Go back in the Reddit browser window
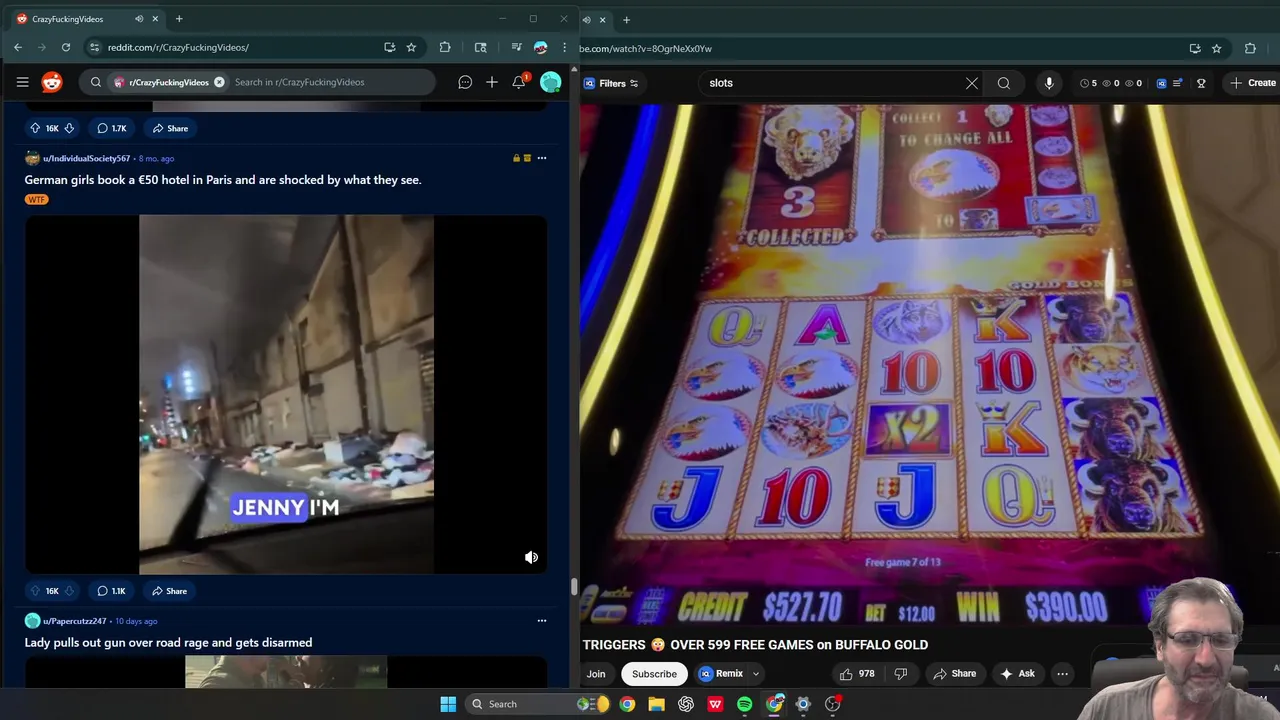Screen dimensions: 1280x720 [x=18, y=47]
